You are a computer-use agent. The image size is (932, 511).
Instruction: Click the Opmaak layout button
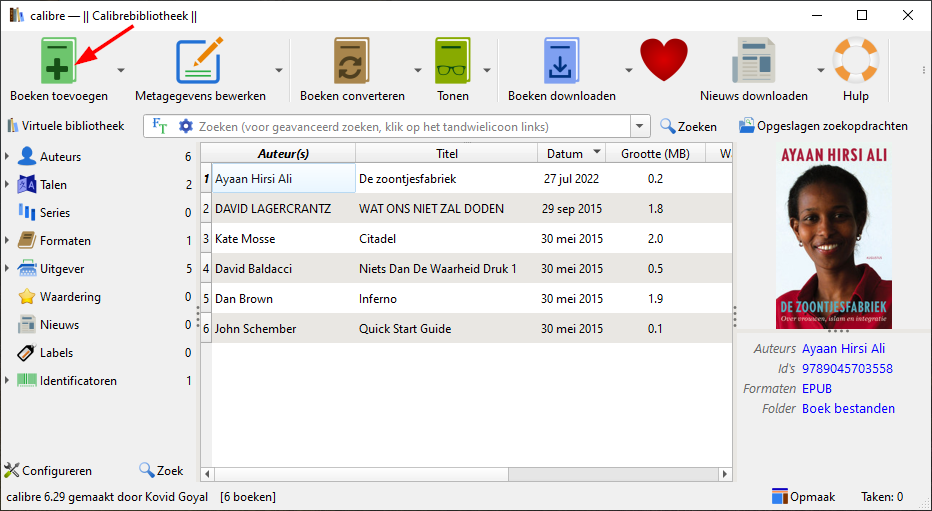(806, 496)
